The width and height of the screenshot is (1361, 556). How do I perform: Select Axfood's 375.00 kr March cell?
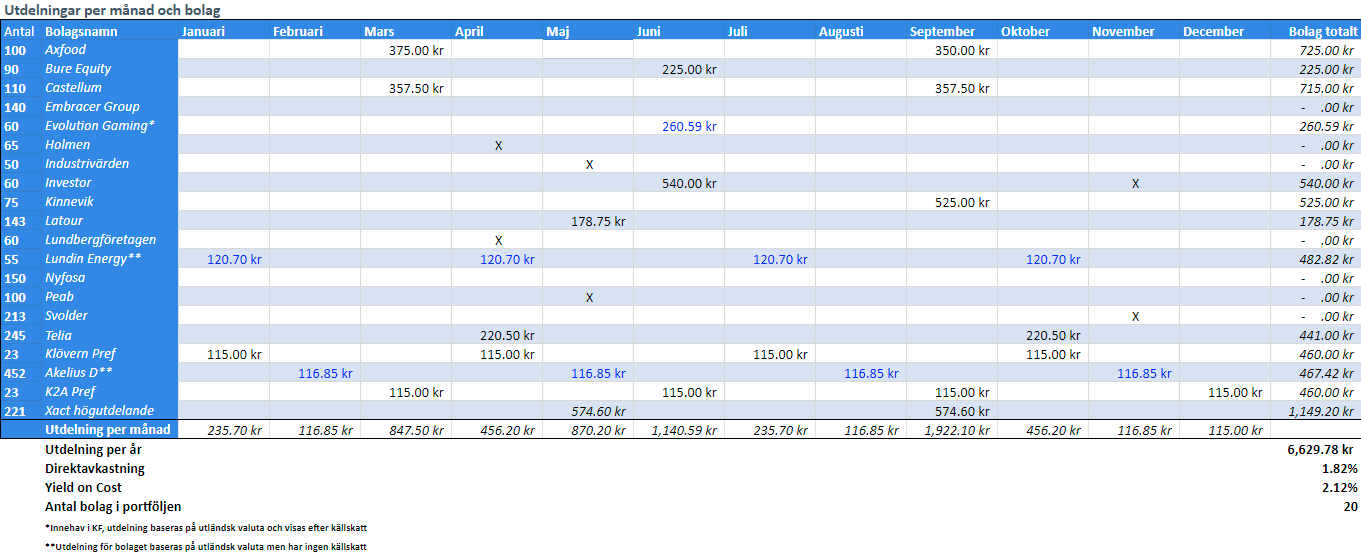tap(406, 50)
